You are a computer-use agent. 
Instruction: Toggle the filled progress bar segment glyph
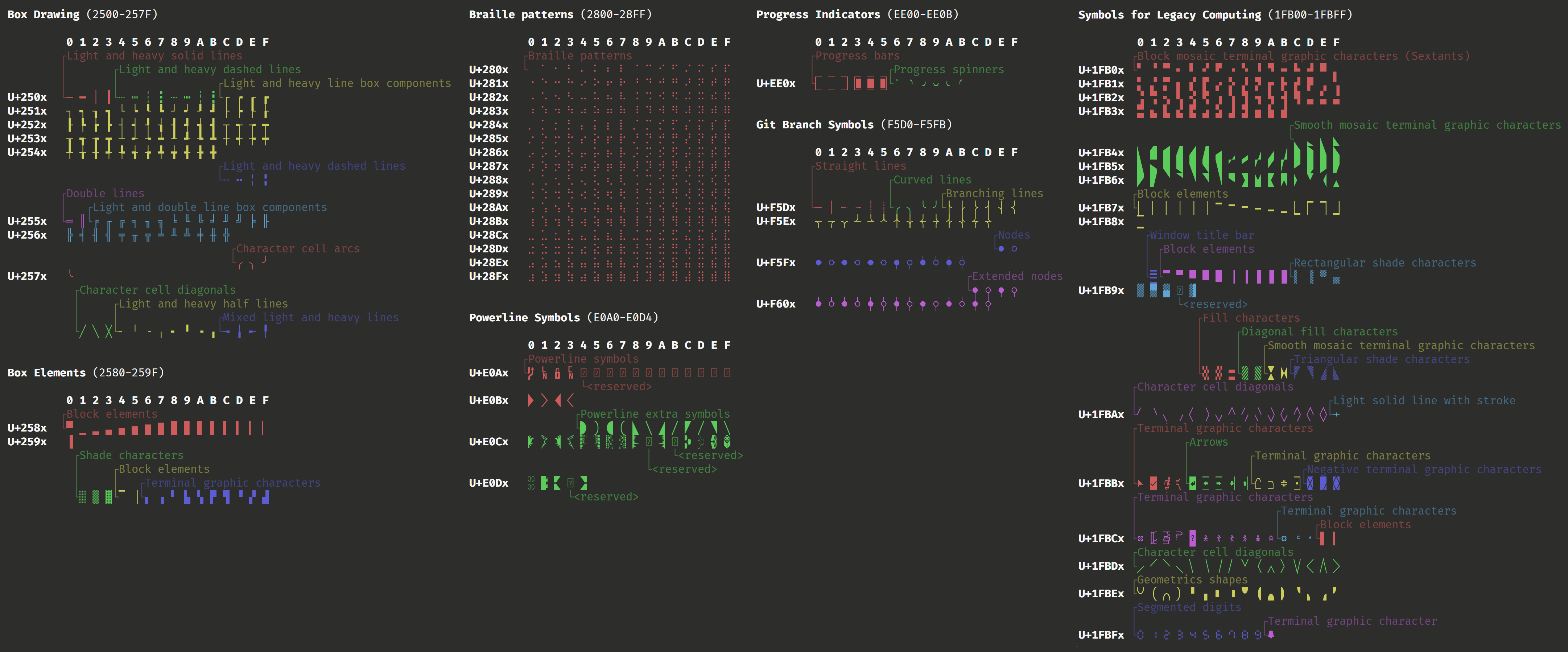858,83
